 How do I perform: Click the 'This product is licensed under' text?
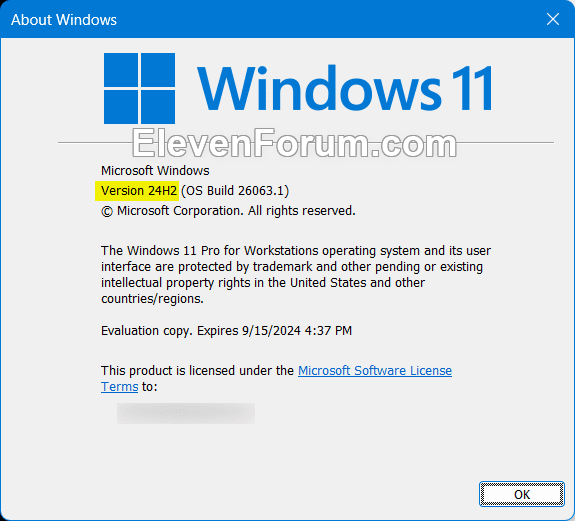click(x=197, y=370)
